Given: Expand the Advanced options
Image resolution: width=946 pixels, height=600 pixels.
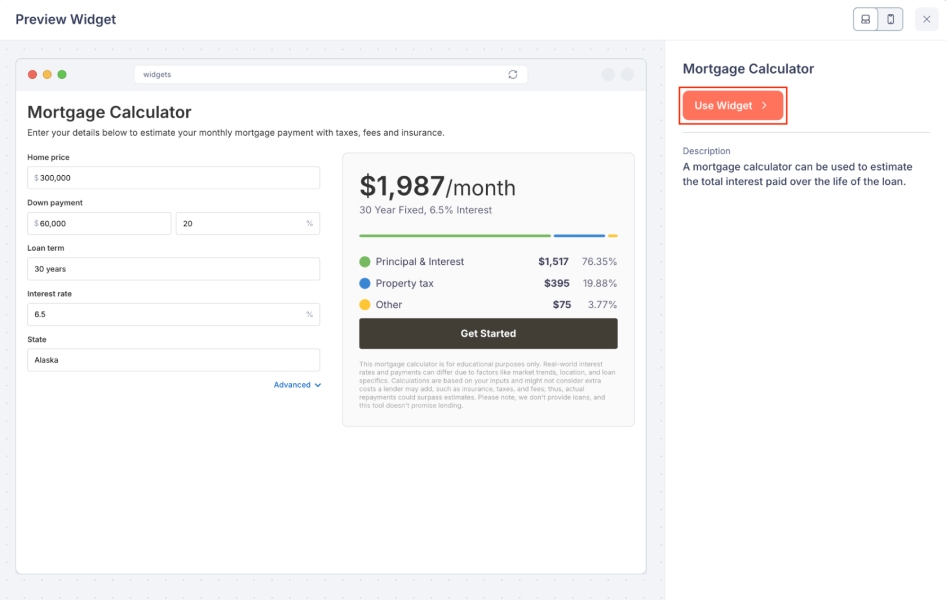Looking at the screenshot, I should point(297,385).
